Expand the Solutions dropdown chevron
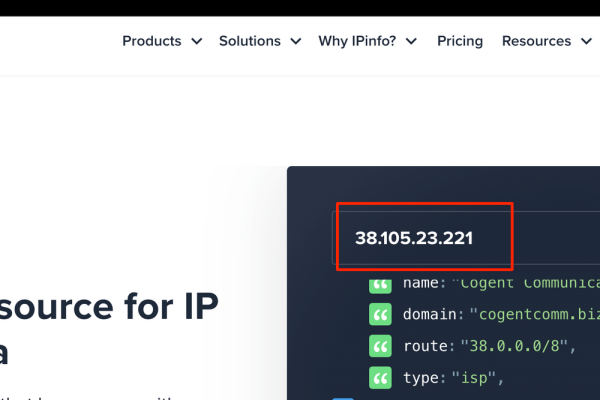 click(295, 42)
